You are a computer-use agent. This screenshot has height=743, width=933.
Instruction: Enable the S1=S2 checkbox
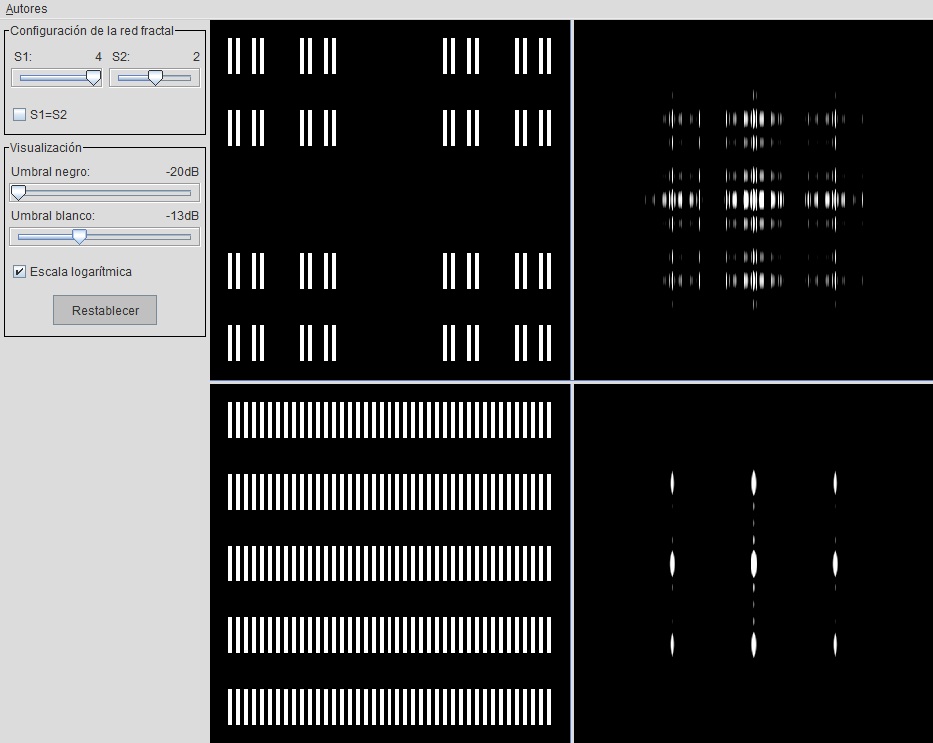coord(20,115)
